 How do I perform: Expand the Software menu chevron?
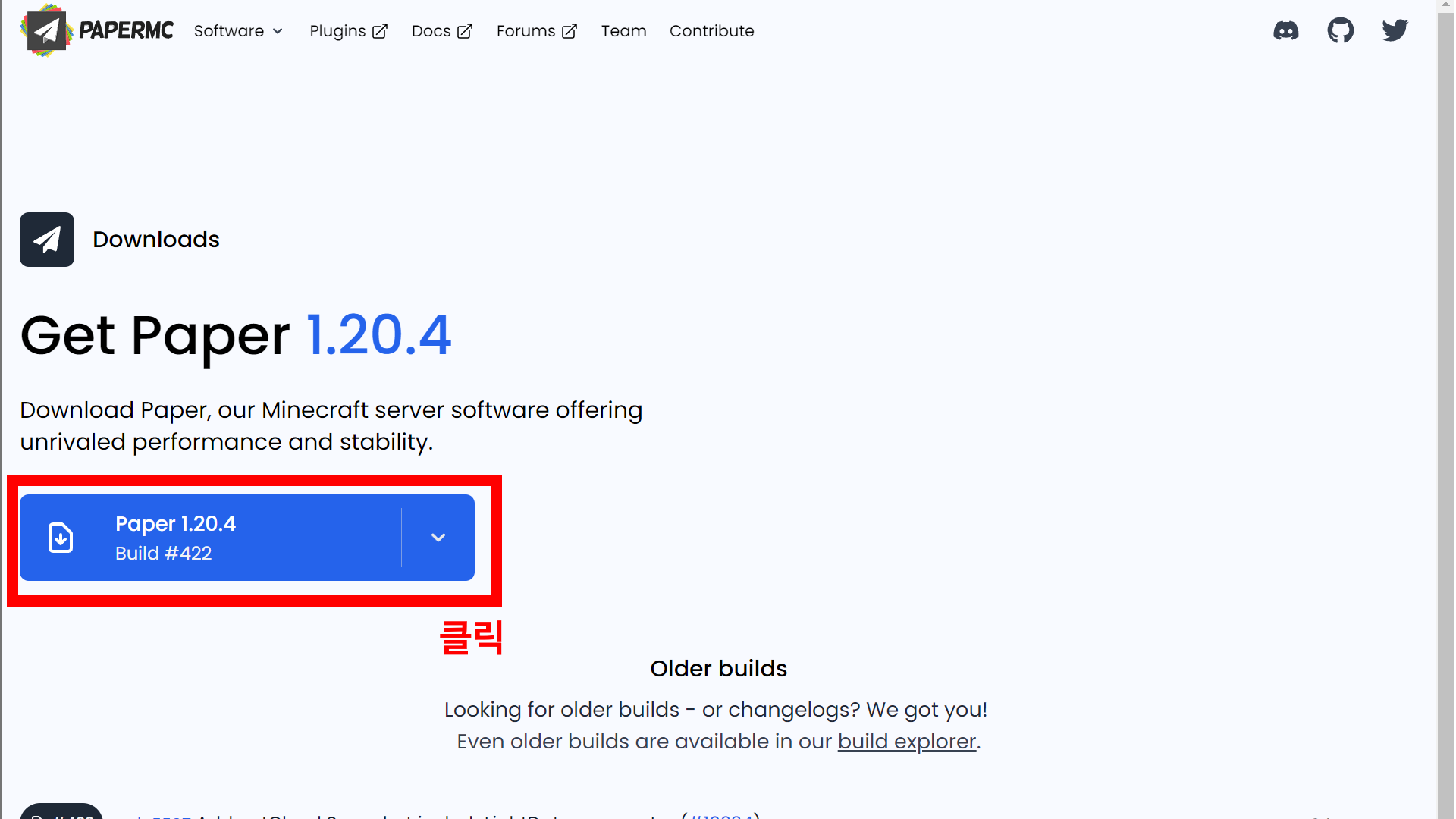tap(278, 32)
